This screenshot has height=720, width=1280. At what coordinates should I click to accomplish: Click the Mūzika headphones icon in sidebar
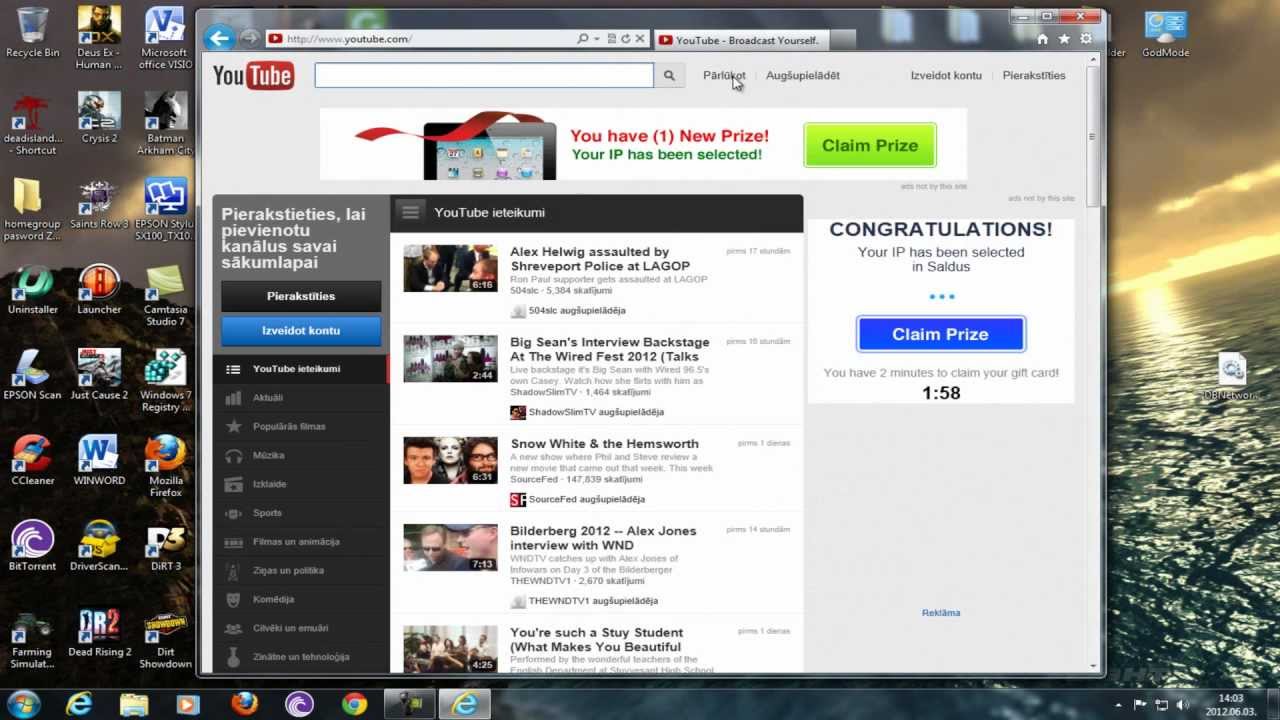point(233,456)
